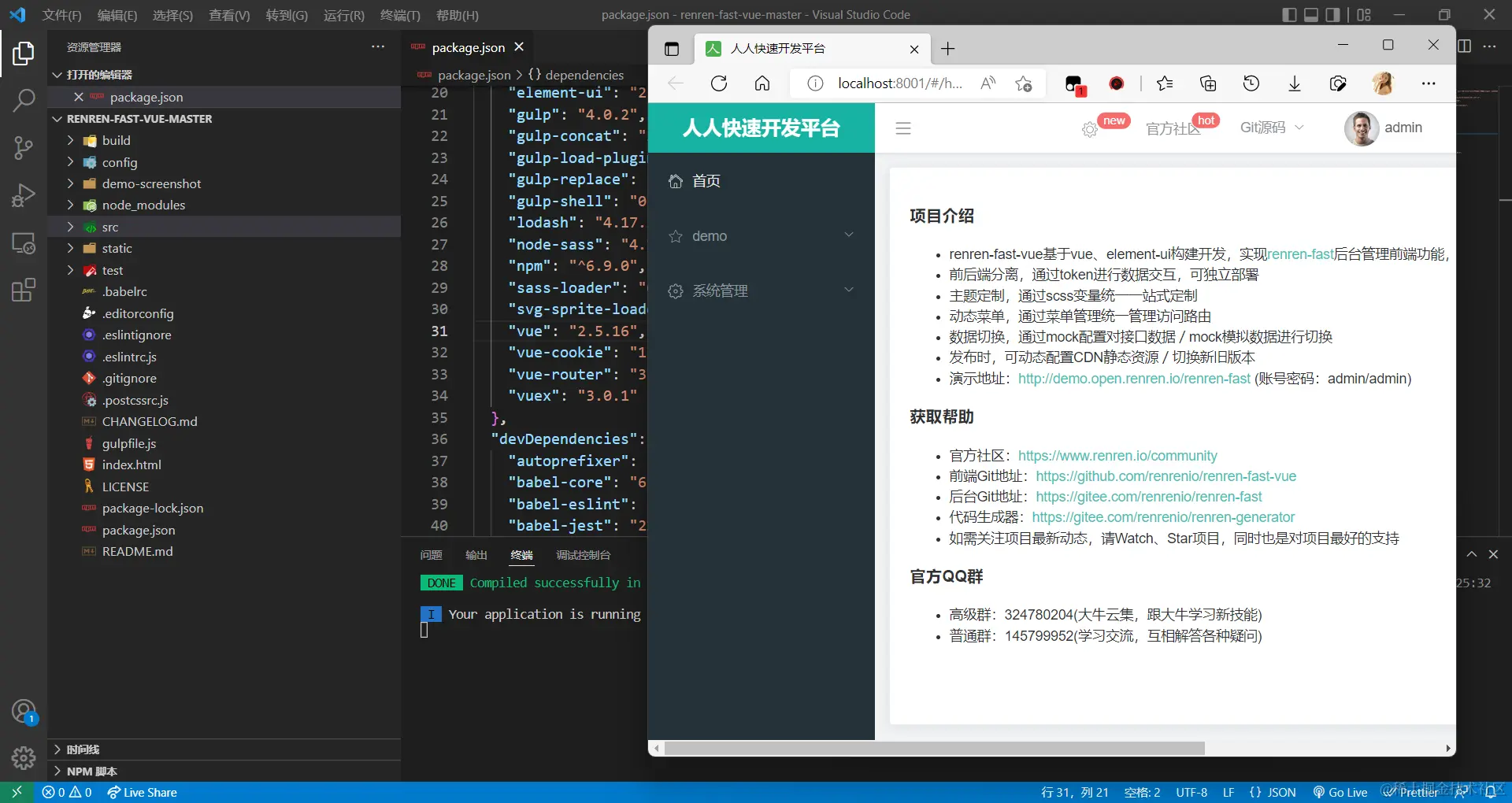
Task: Open gulpfile.js in the file explorer
Action: click(x=224, y=443)
